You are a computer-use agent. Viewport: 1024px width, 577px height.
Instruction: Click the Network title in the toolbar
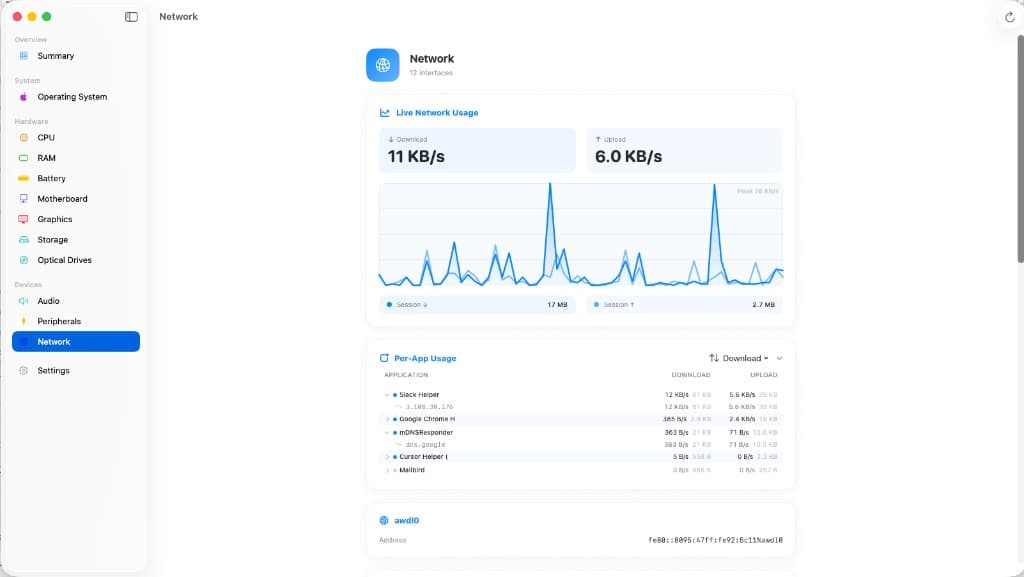(x=178, y=17)
